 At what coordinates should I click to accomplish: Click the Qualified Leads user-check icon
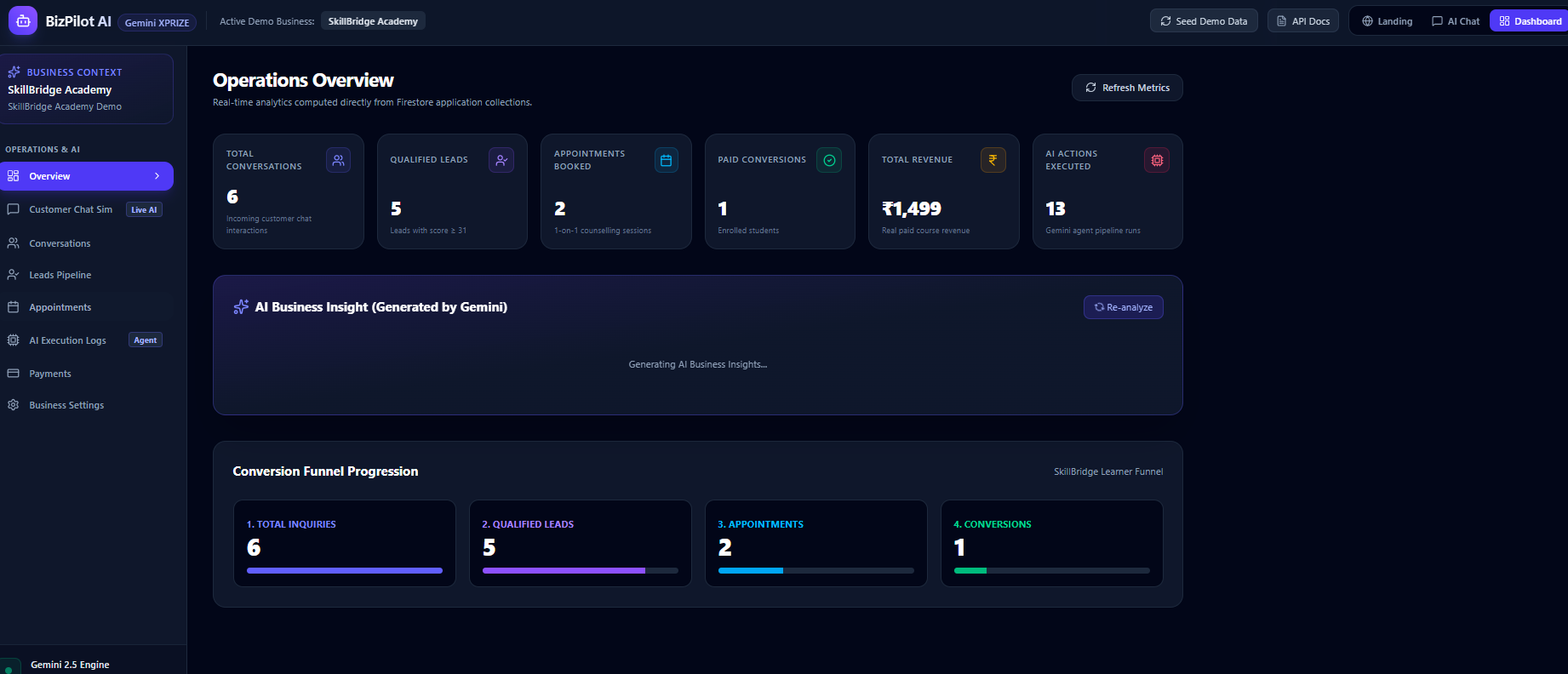[x=501, y=160]
